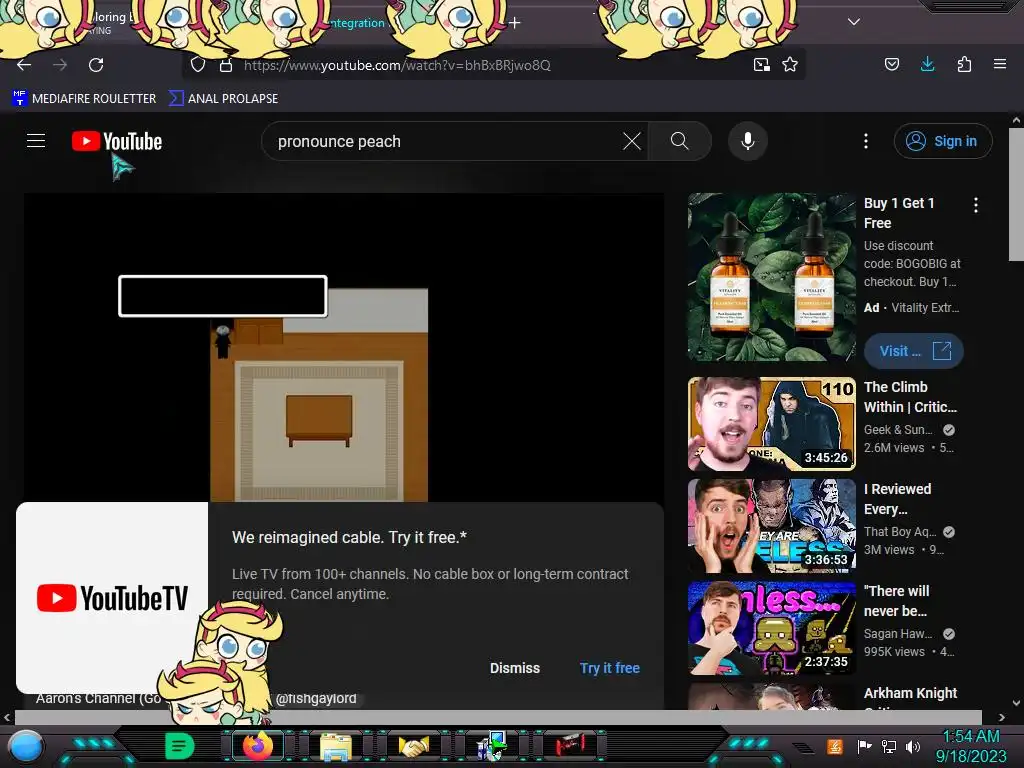Screen dimensions: 1024x768
Task: Open ad options menu beside Buy 1 Get 1
Action: coord(976,205)
